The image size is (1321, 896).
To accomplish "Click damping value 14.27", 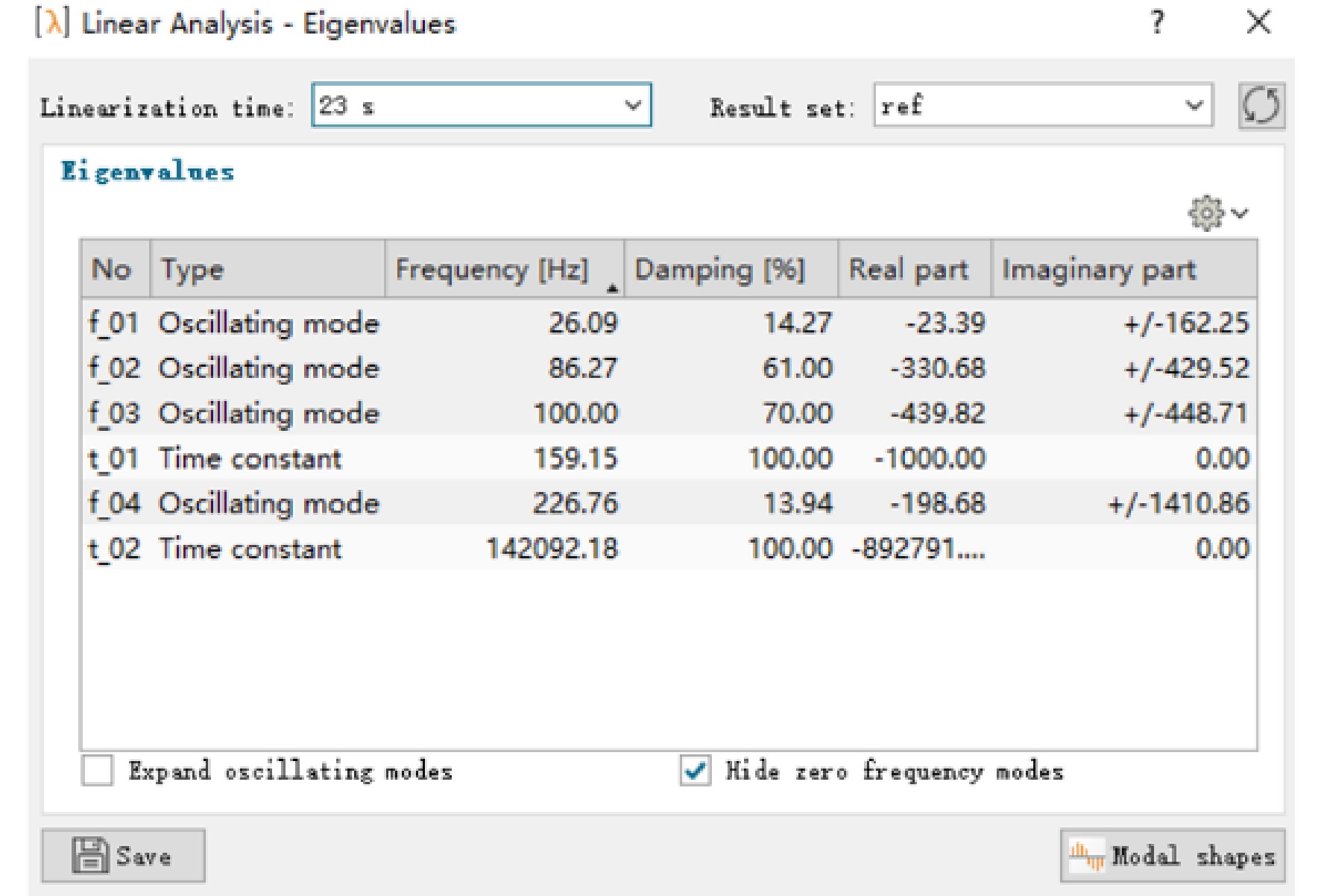I will [797, 323].
